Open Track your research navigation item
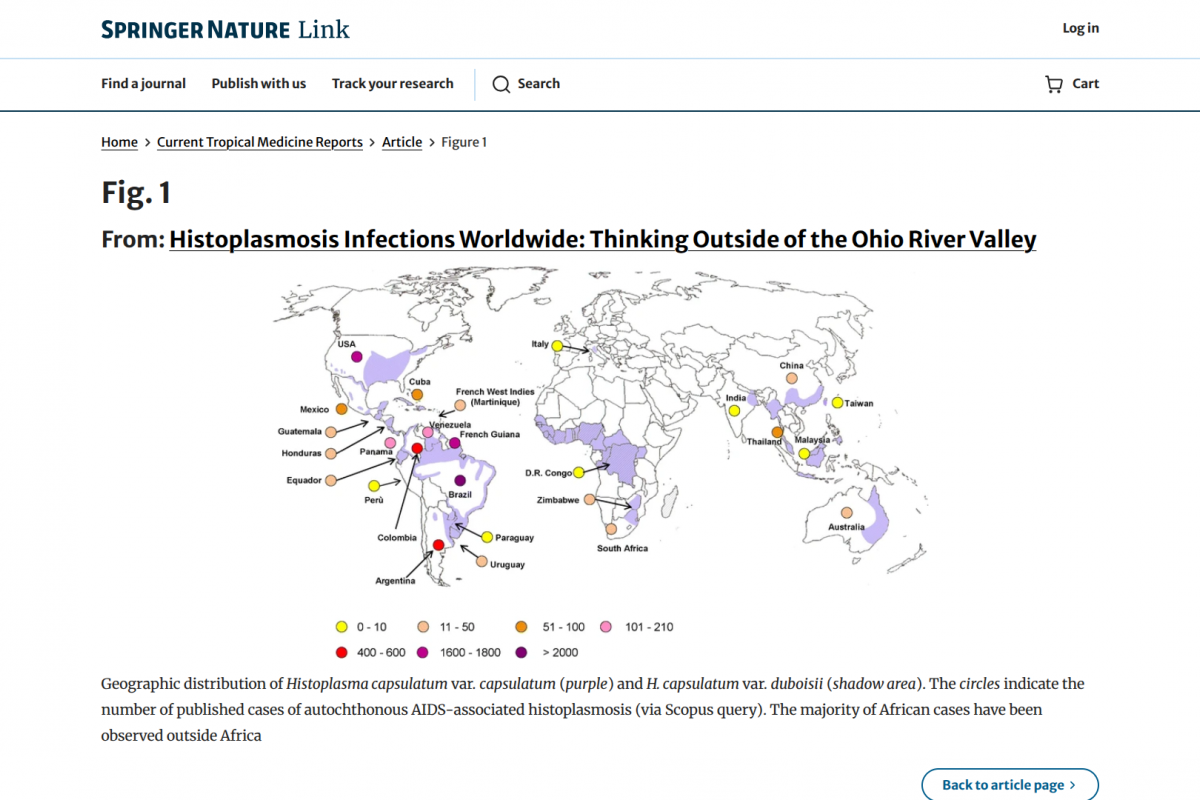This screenshot has width=1200, height=800. 392,83
